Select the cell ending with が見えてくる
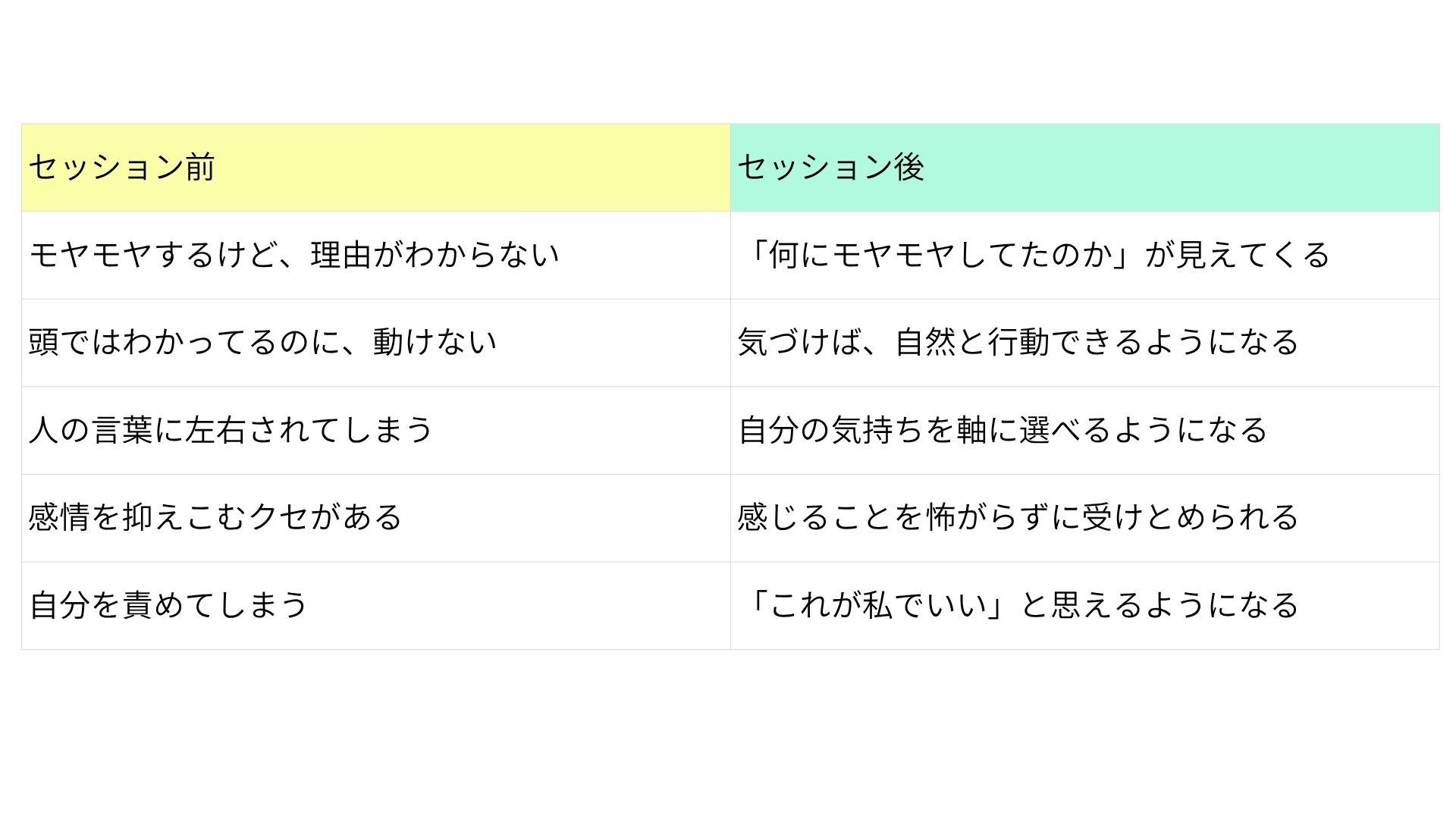The height and width of the screenshot is (819, 1456). pyautogui.click(x=1084, y=255)
